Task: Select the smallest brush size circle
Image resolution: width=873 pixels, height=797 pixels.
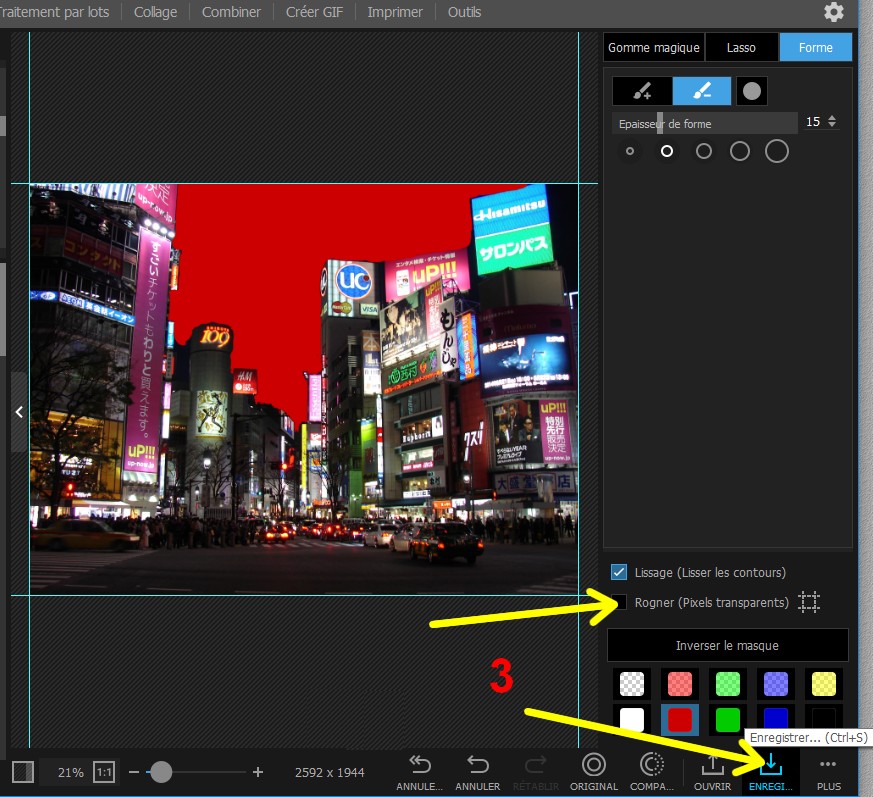Action: point(630,151)
